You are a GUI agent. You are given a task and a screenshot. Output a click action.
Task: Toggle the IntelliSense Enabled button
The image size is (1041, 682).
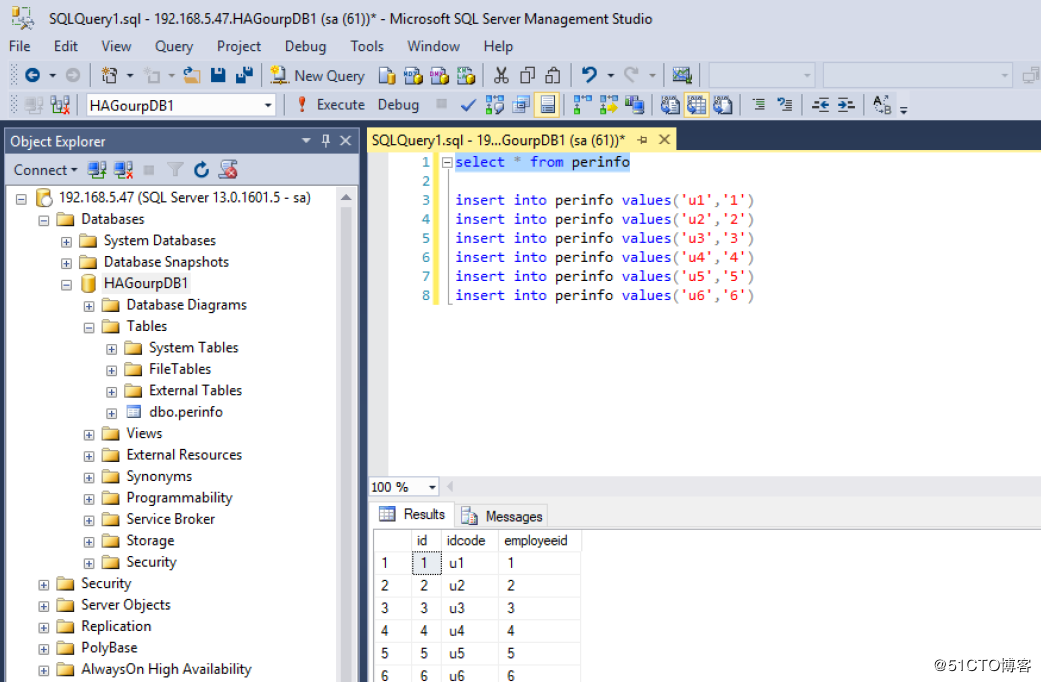(x=548, y=105)
